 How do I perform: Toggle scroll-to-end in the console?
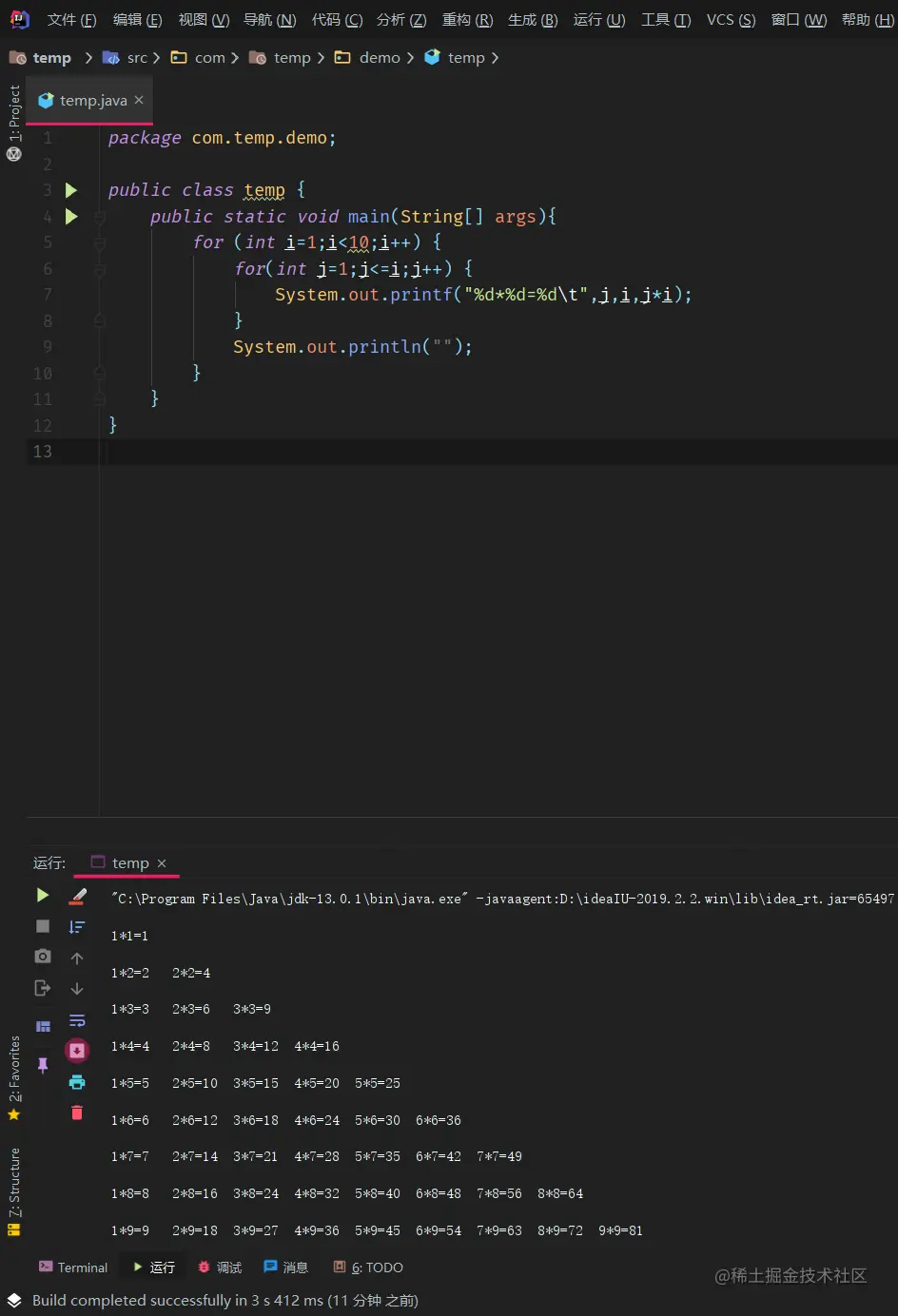(x=77, y=1051)
